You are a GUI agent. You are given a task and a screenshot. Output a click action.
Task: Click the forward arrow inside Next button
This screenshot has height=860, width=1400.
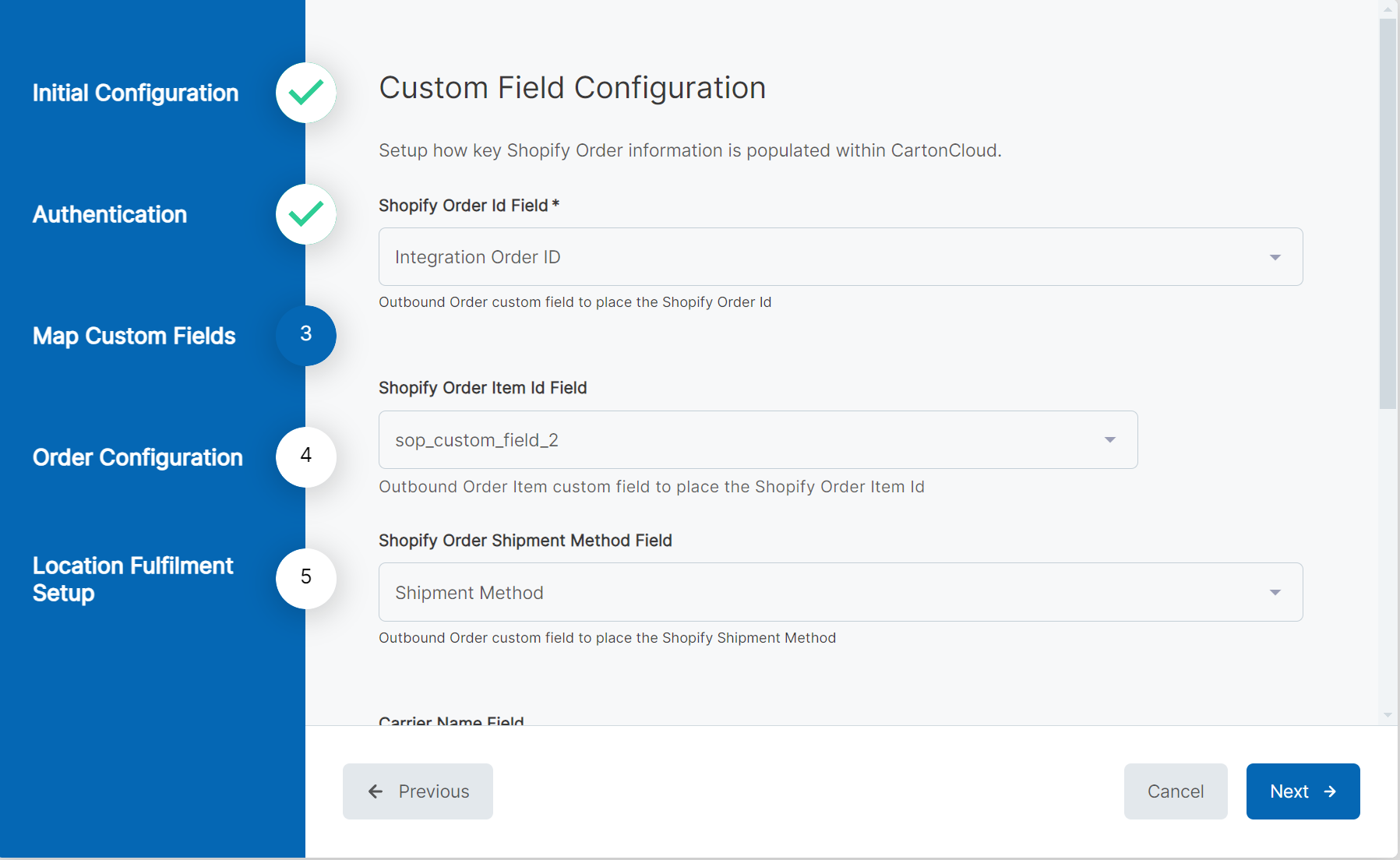[x=1331, y=791]
